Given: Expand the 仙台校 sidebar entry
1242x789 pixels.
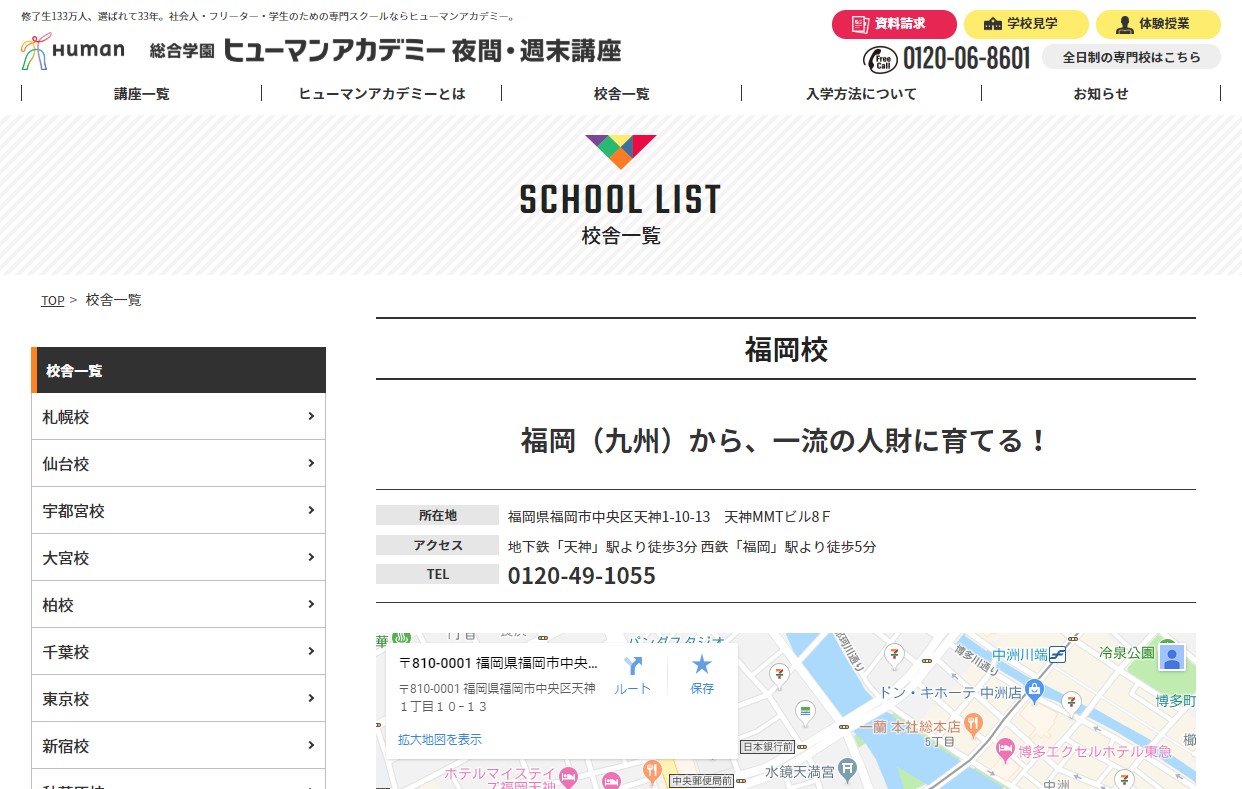Looking at the screenshot, I should pos(178,464).
